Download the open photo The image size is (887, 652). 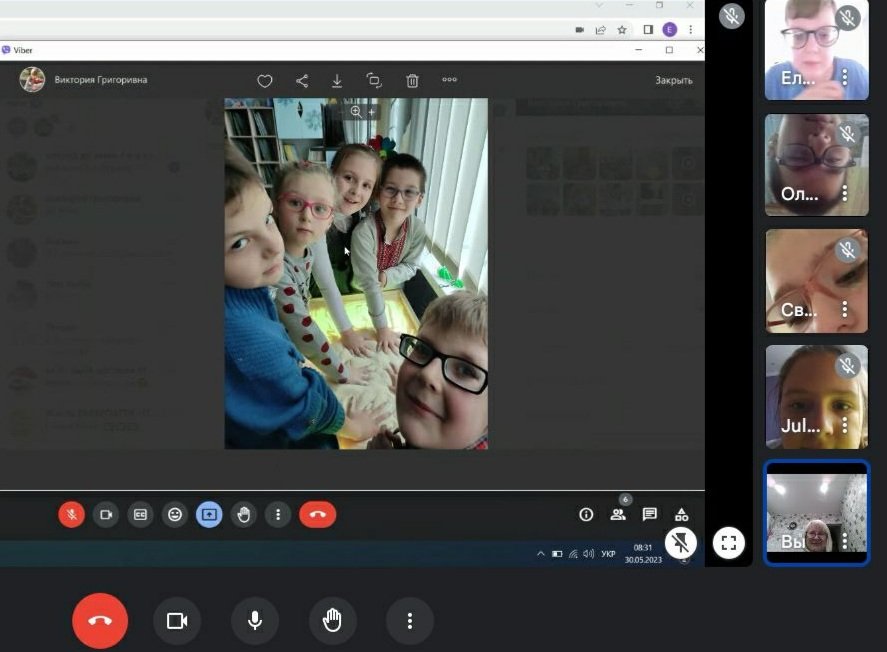point(337,81)
